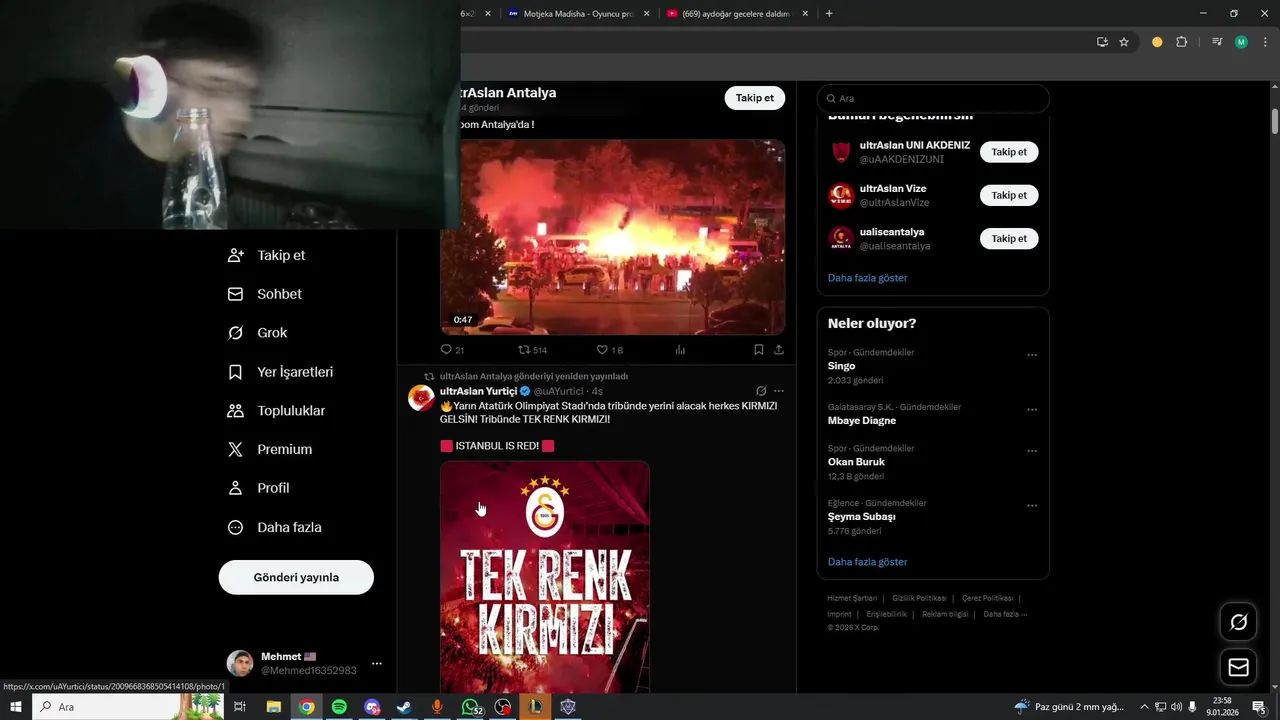Open League of Legends taskbar icon

click(x=535, y=707)
